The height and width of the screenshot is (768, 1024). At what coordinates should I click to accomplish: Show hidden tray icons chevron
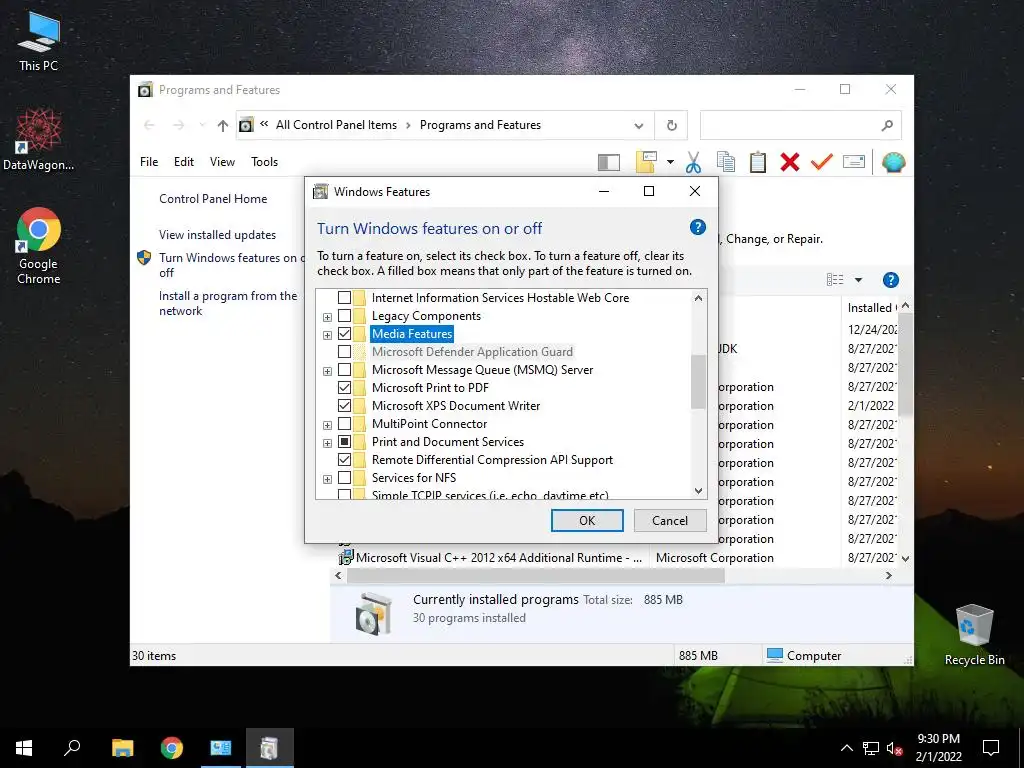[846, 748]
